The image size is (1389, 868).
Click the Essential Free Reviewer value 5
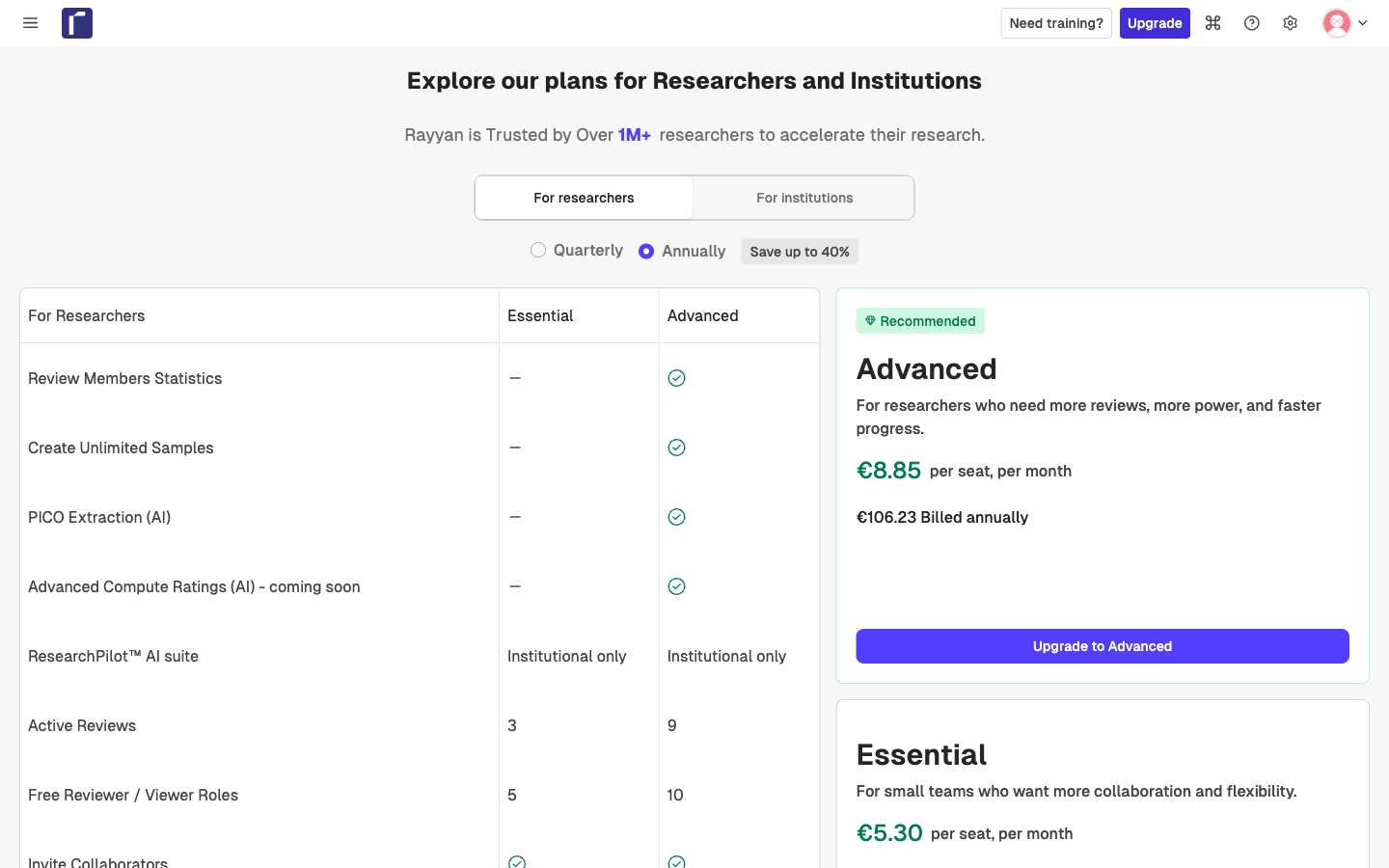pos(512,795)
